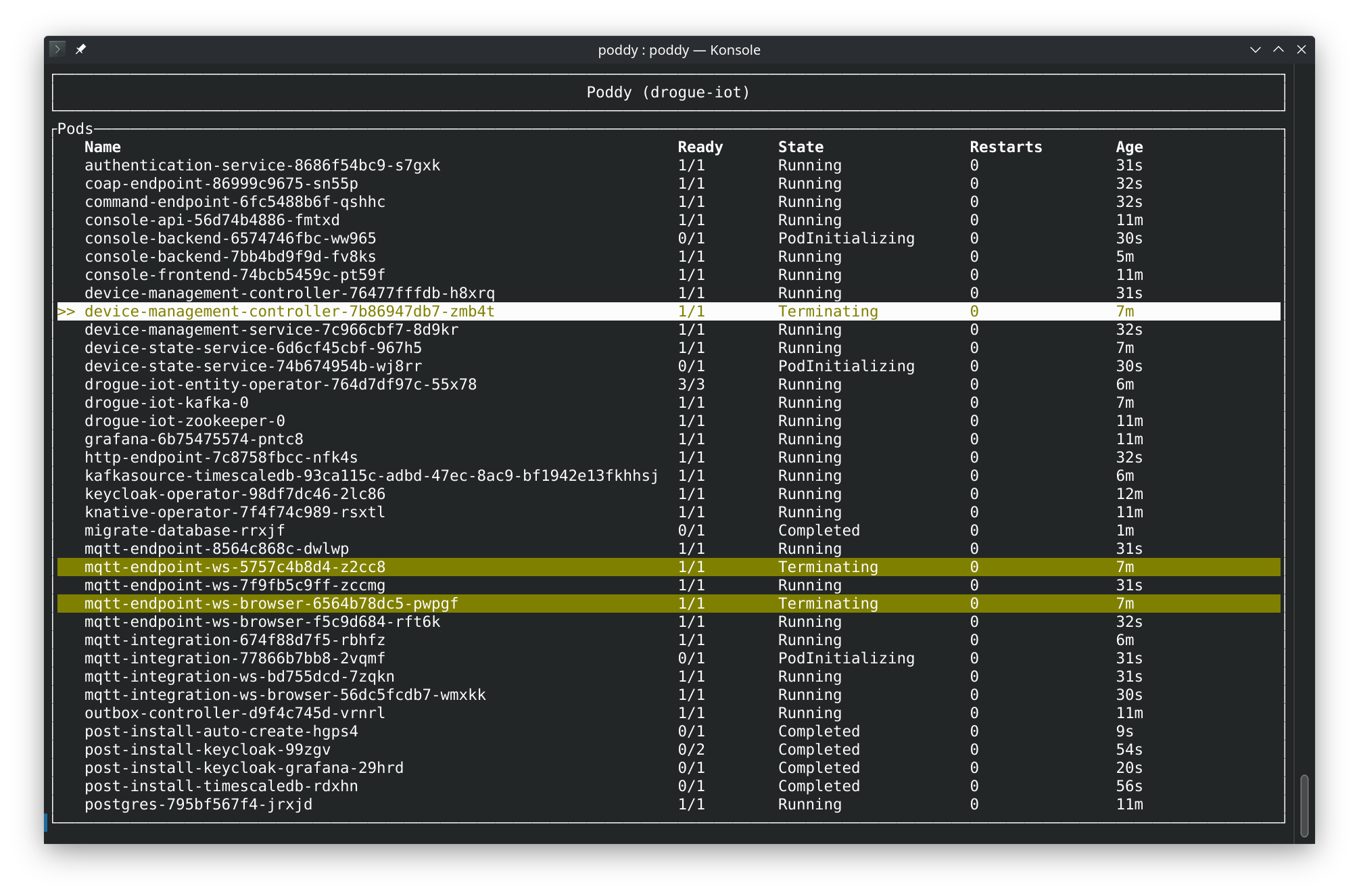Click the Restarts column header
The image size is (1359, 896).
click(1006, 147)
